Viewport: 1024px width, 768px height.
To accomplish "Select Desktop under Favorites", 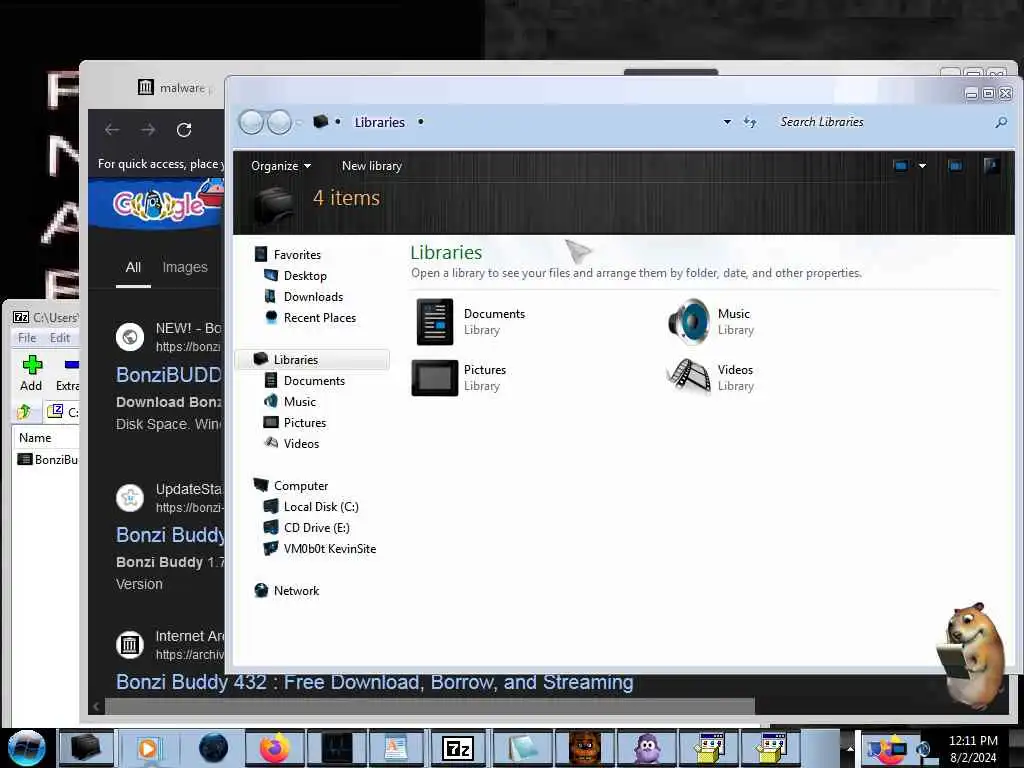I will click(305, 276).
